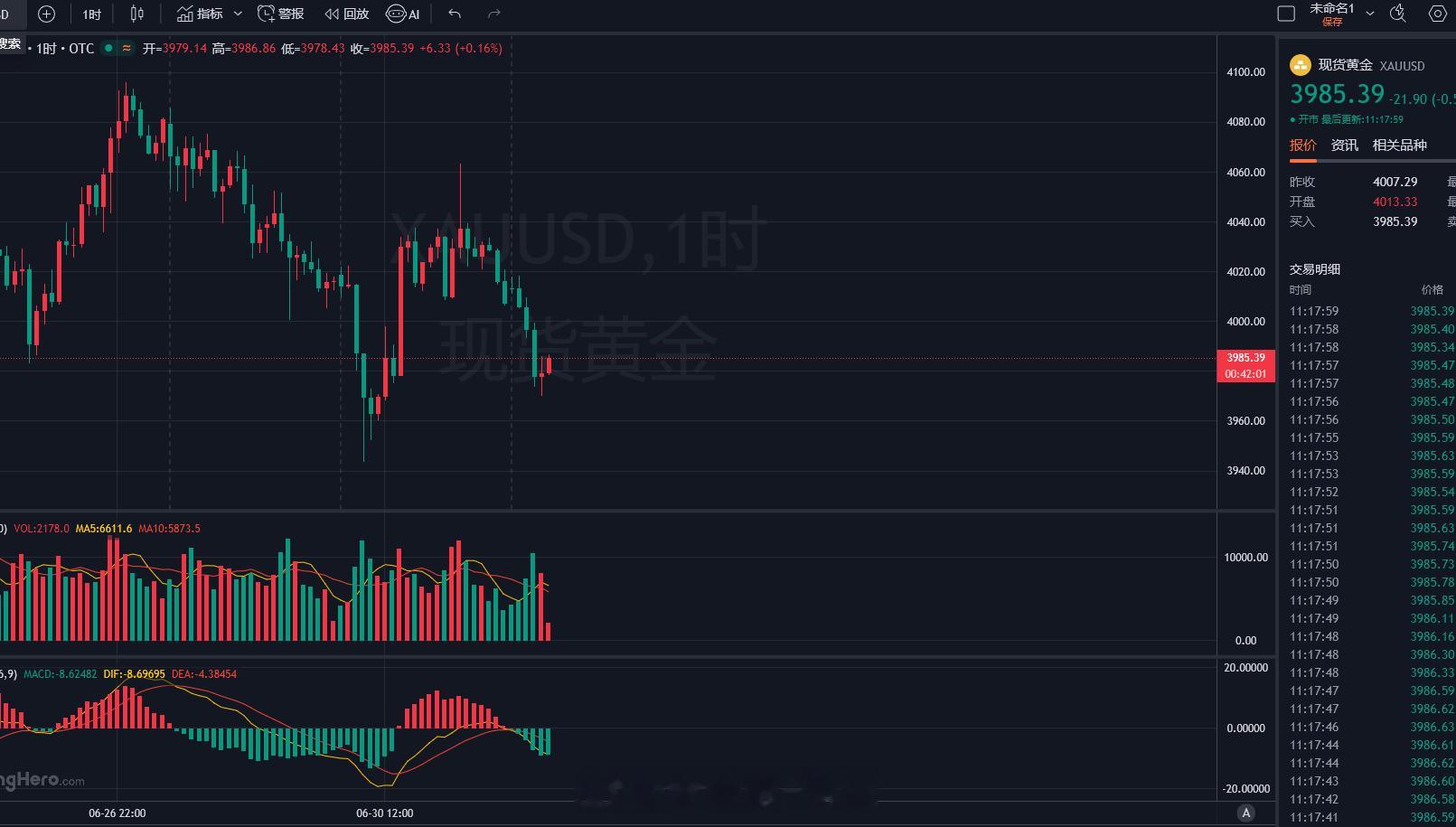
Task: Select the trade row at 11:17:52
Action: (x=1373, y=492)
